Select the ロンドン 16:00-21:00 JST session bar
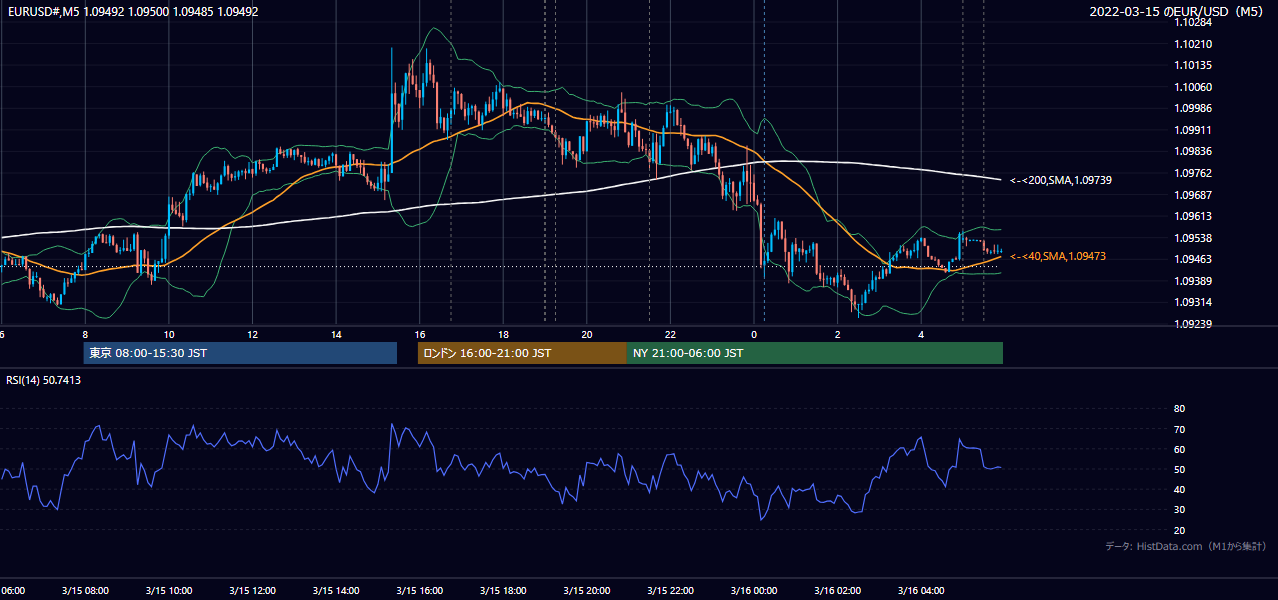1278x600 pixels. 522,353
